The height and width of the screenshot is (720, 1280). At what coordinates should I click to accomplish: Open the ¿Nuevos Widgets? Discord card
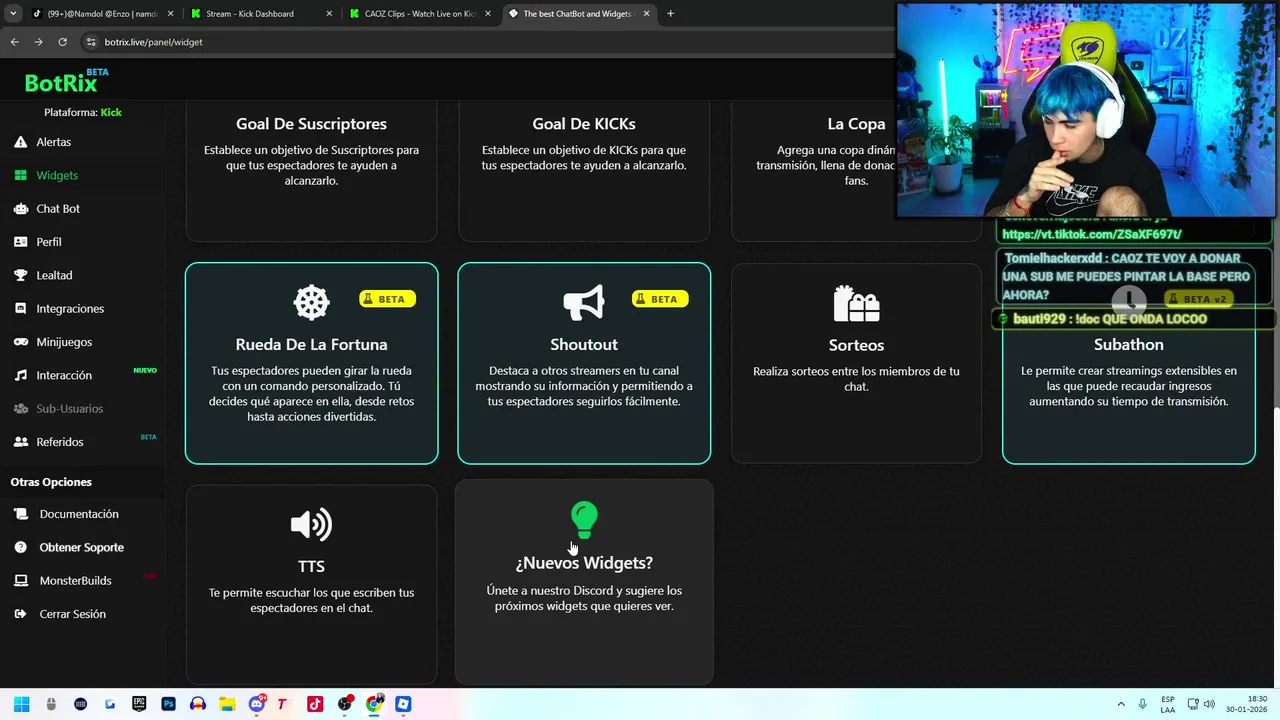click(584, 582)
